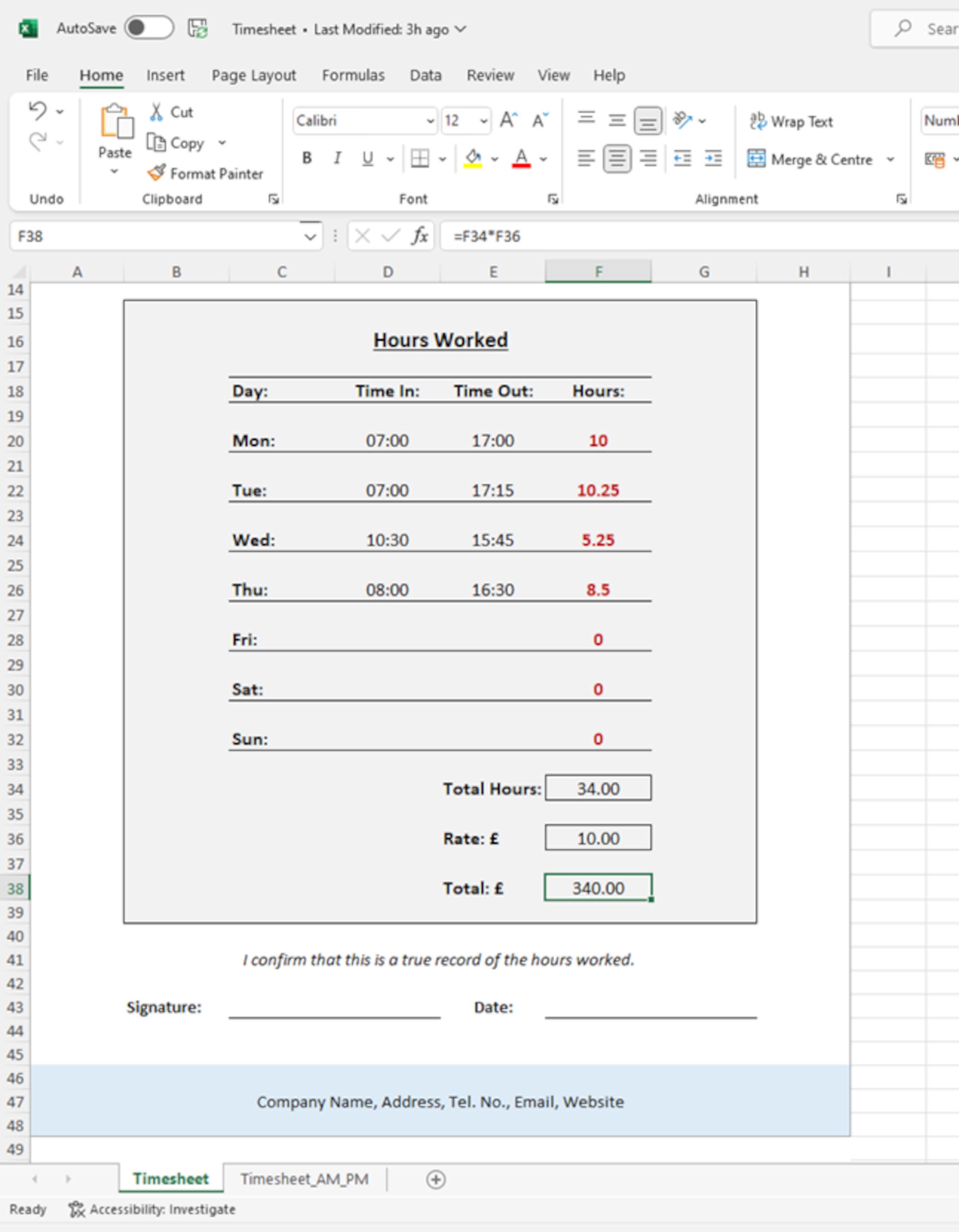
Task: Open the Page Layout tab
Action: (x=254, y=75)
